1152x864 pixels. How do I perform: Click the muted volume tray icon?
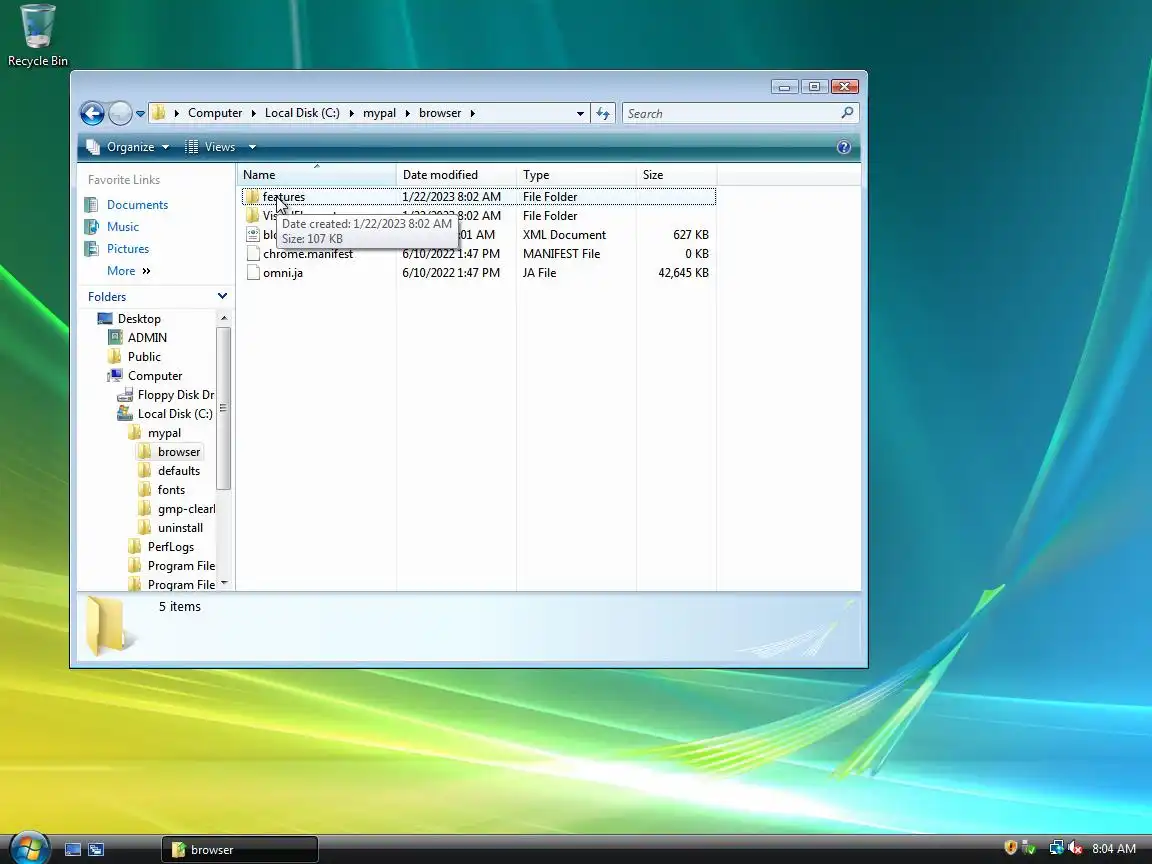tap(1076, 848)
